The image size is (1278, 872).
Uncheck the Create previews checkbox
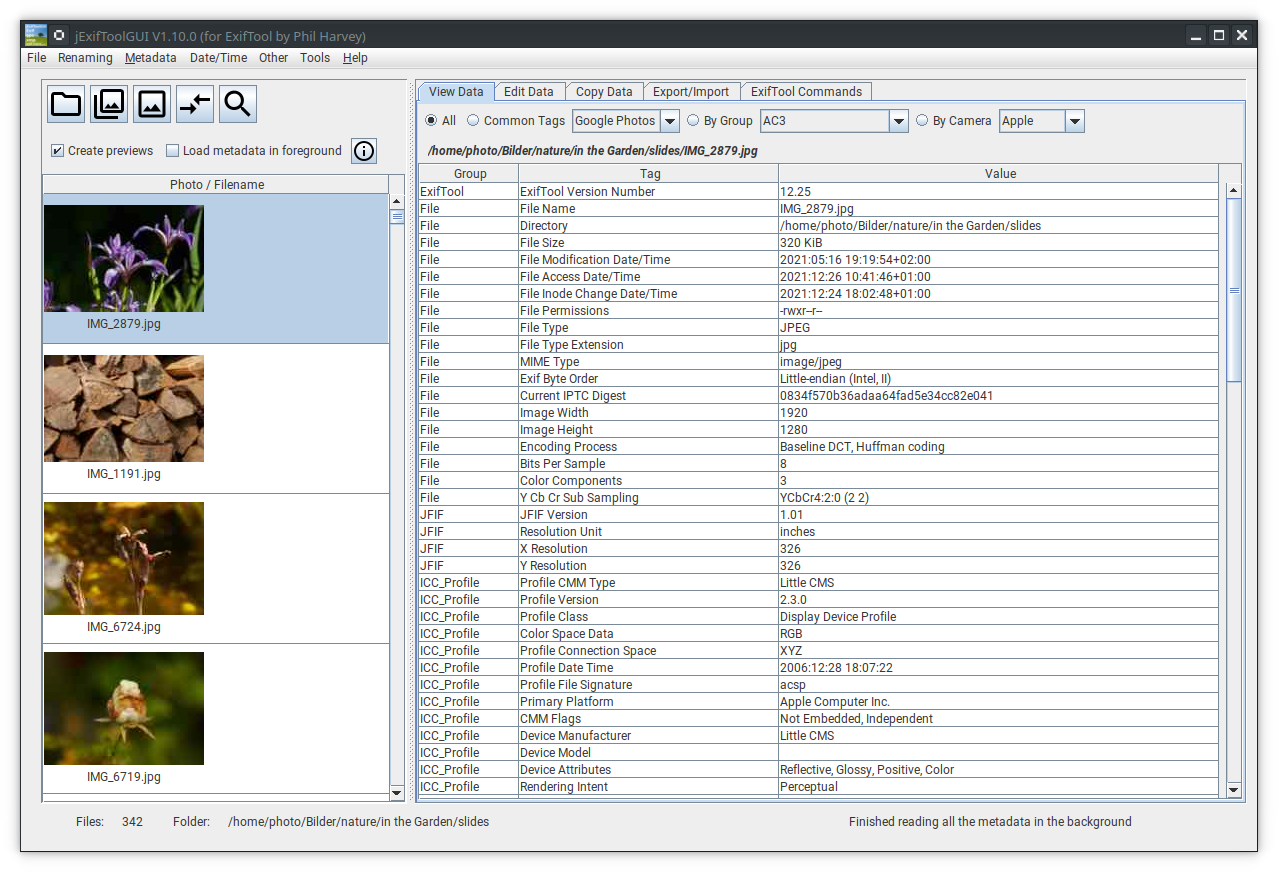(58, 151)
